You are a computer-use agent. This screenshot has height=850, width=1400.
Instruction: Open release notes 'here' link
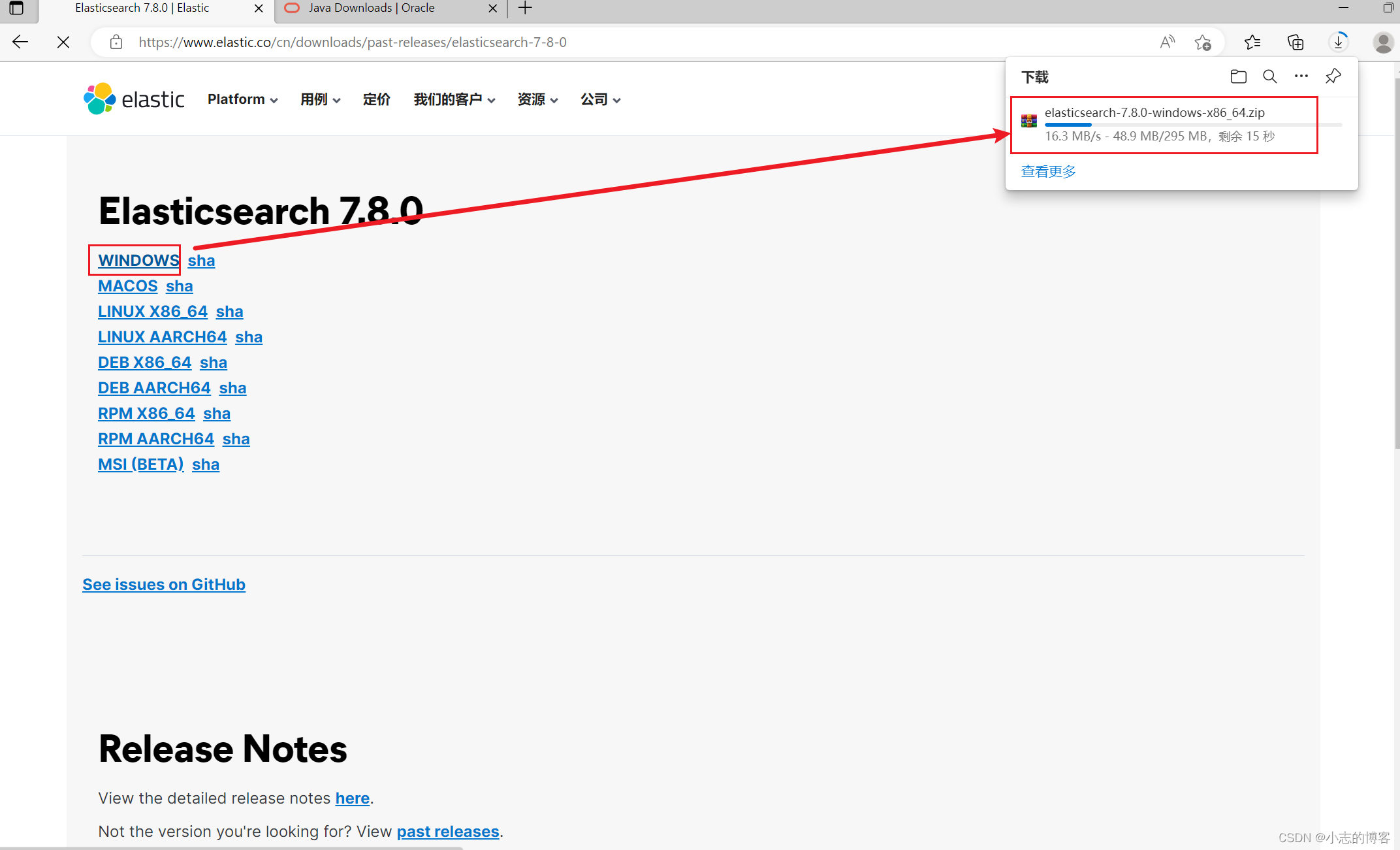pyautogui.click(x=353, y=798)
